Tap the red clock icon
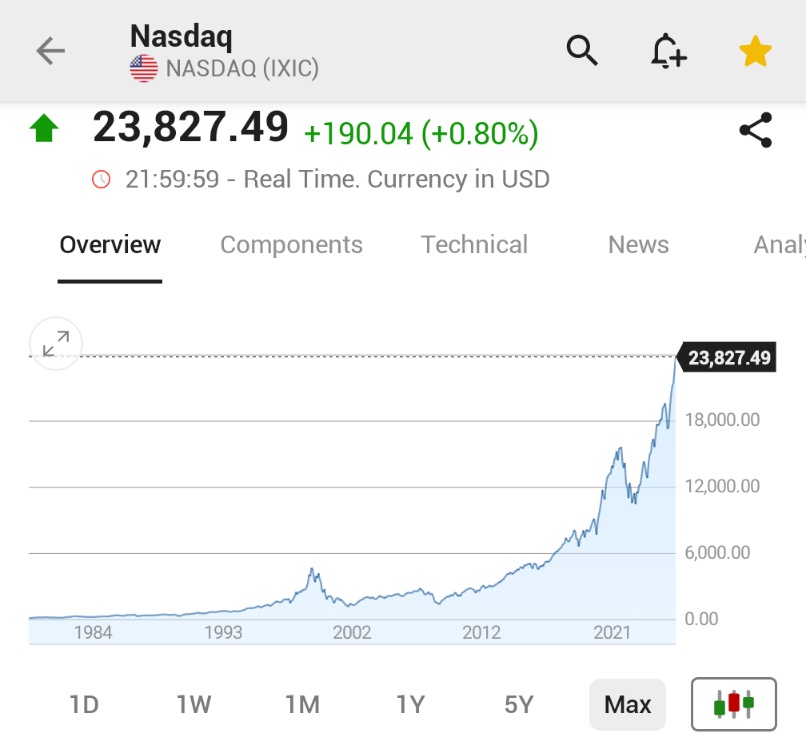The image size is (806, 750). click(x=101, y=180)
